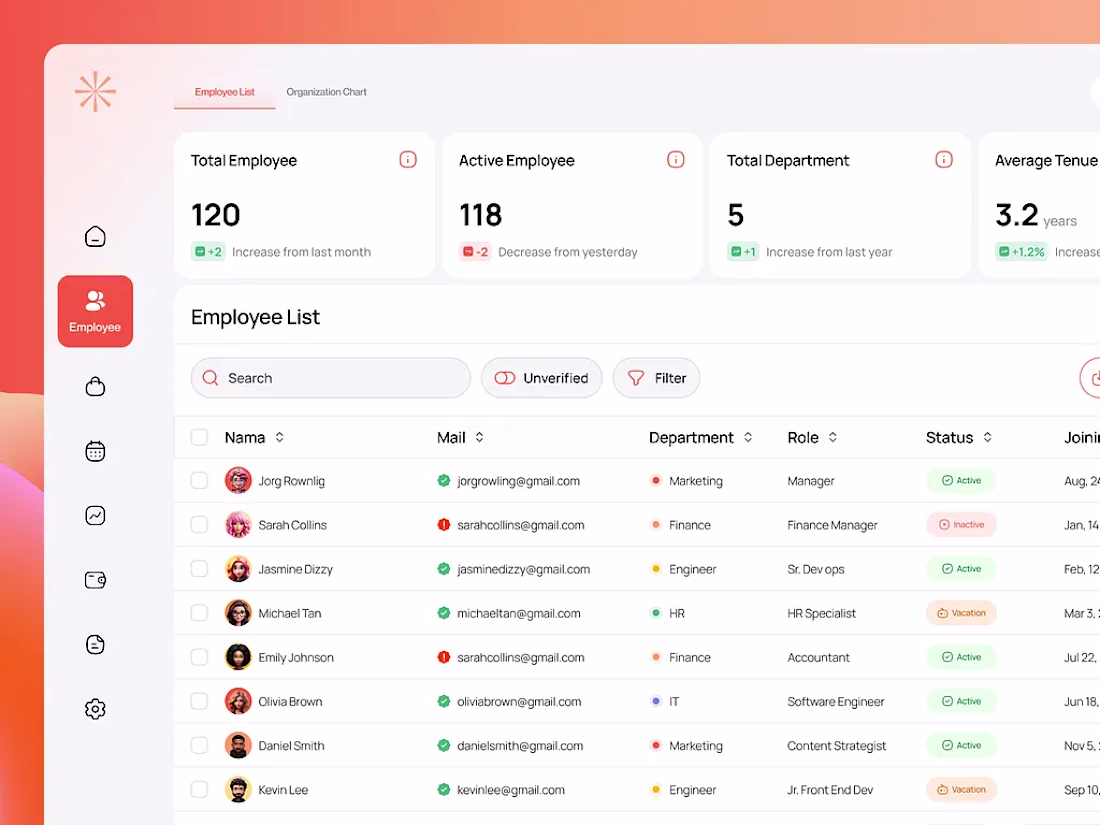Click the Marketing department in Daniel Smith row
The image size is (1100, 825).
688,746
